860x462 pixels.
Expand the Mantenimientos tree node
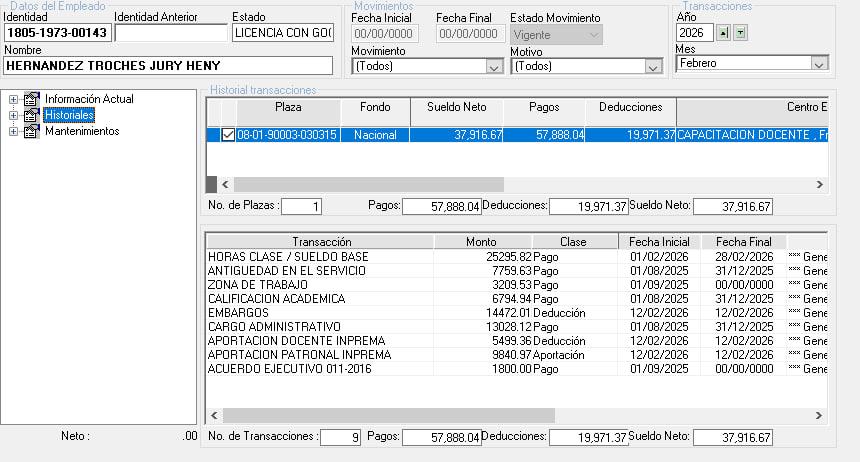14,131
